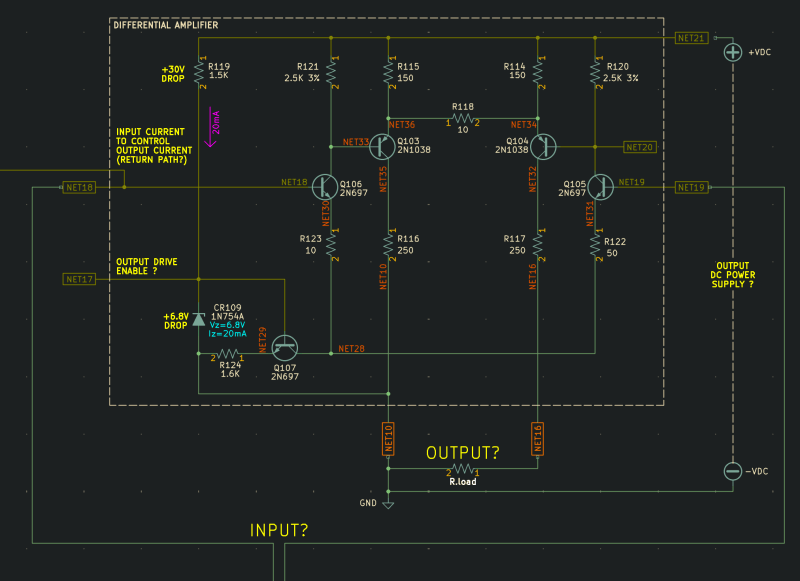Click the NET36 net label
This screenshot has width=800, height=581.
click(x=402, y=124)
